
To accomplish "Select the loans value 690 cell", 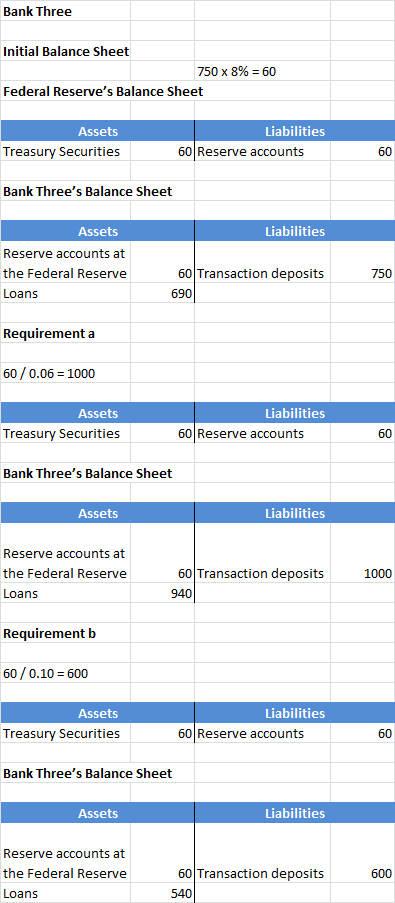I will click(162, 293).
